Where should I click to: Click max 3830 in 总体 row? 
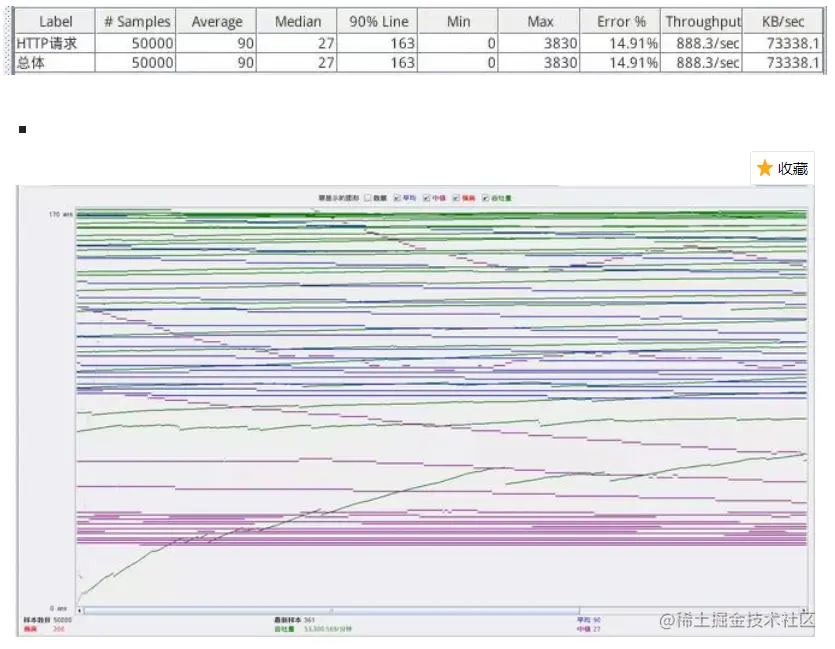click(560, 63)
